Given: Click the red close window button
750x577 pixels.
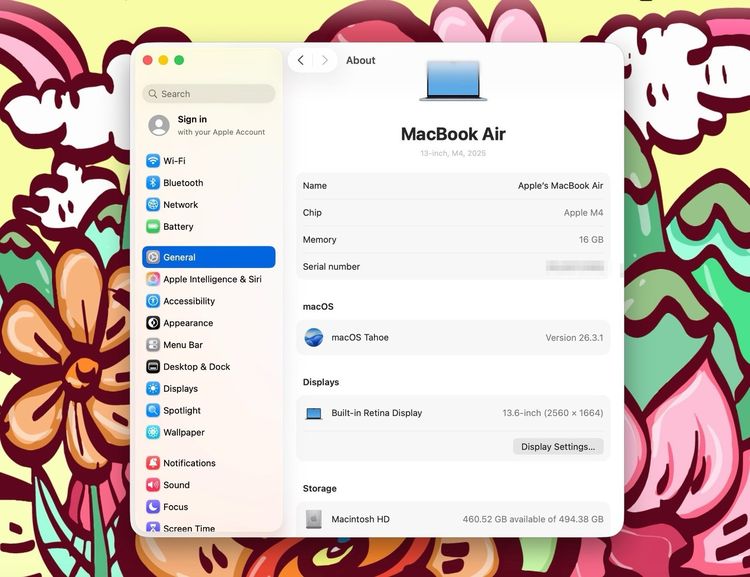Looking at the screenshot, I should coord(148,60).
